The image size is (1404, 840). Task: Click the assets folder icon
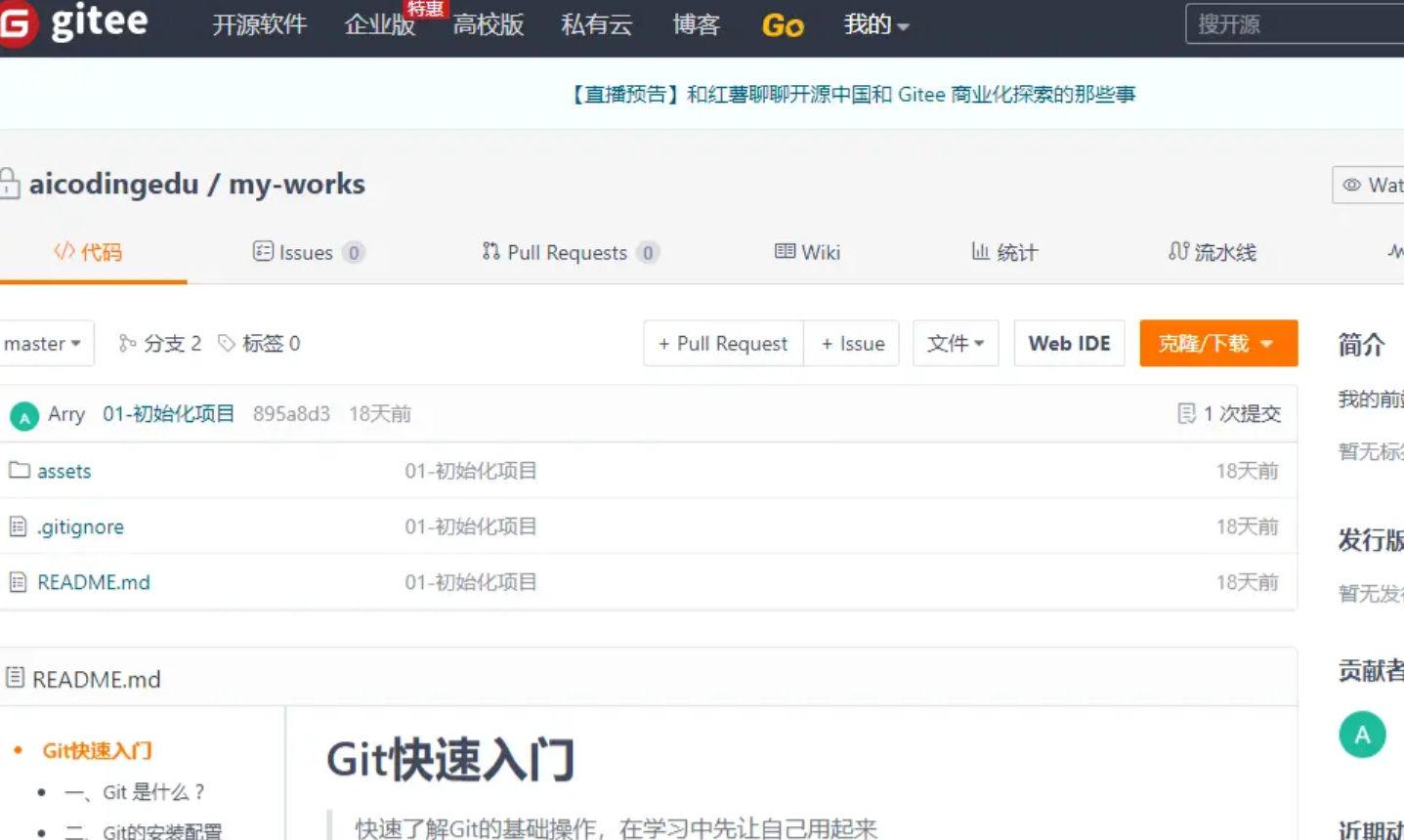19,471
